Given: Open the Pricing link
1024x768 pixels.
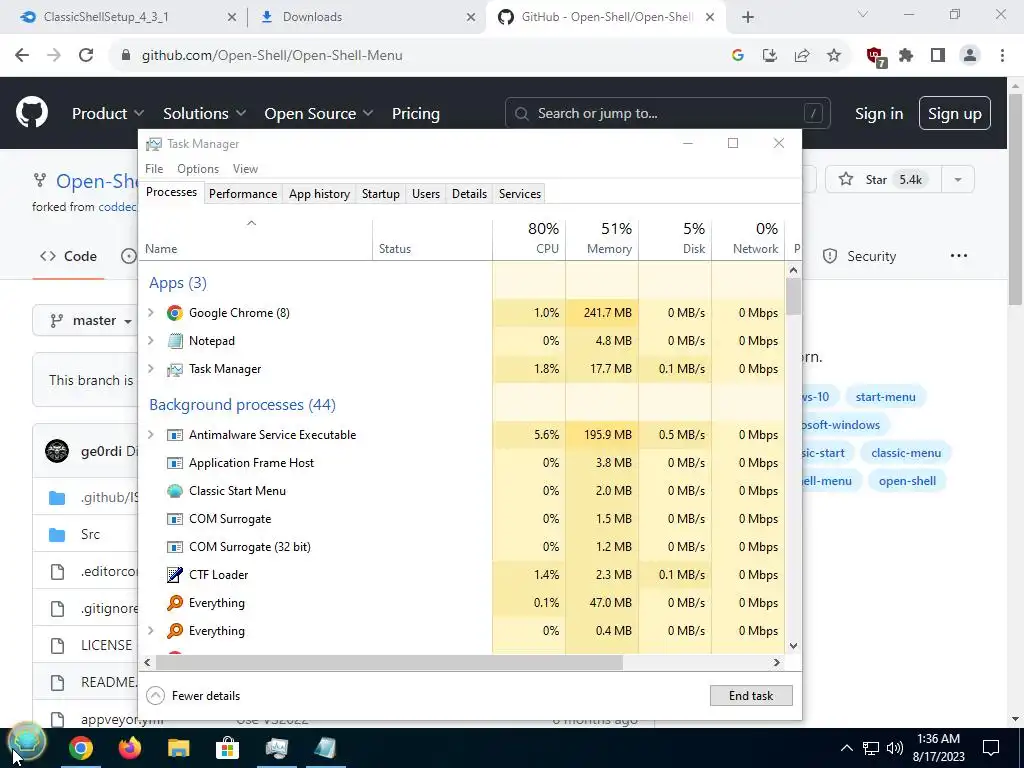Looking at the screenshot, I should [x=415, y=114].
